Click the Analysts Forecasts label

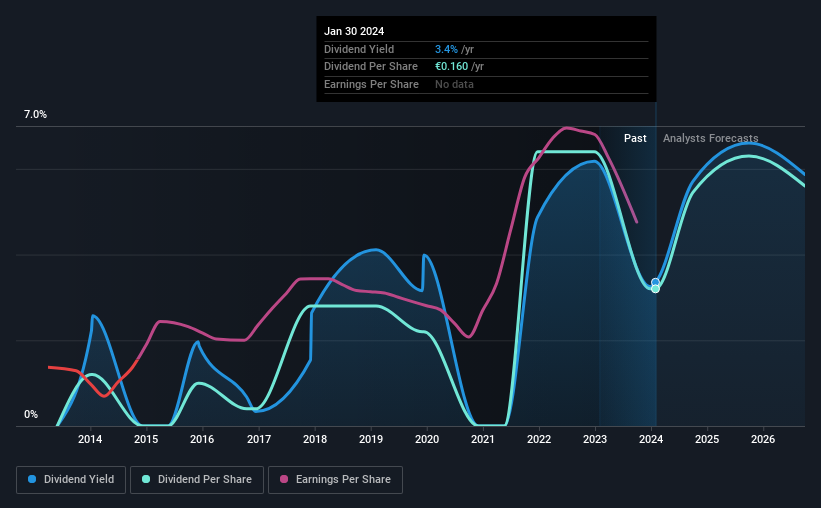click(711, 138)
